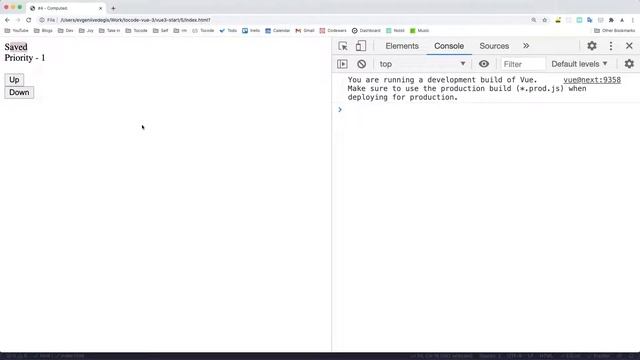Switch to the Console tab
The height and width of the screenshot is (360, 640).
click(x=449, y=46)
